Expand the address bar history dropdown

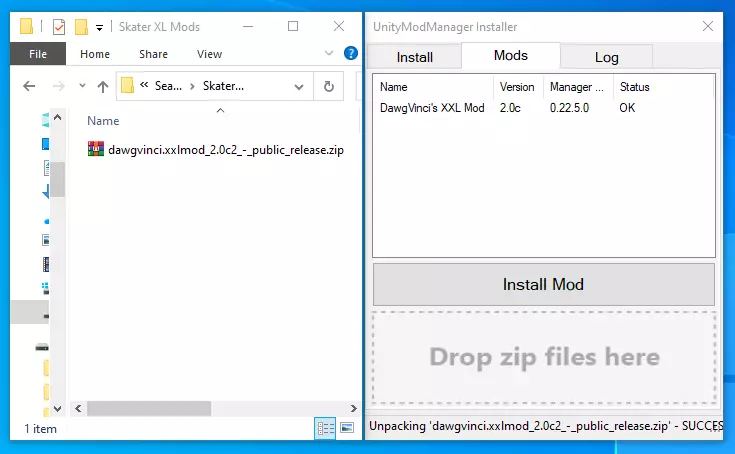click(x=299, y=87)
